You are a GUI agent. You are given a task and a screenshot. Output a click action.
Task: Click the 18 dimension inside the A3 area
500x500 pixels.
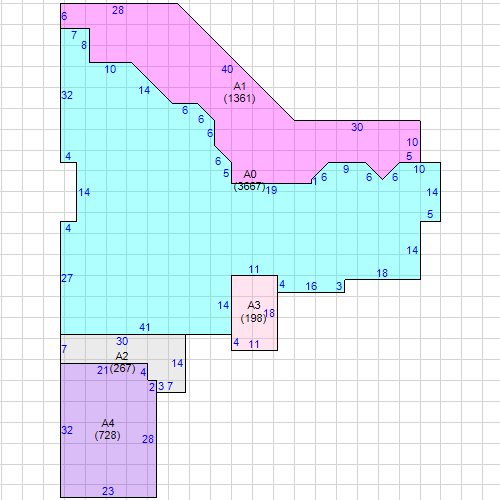tap(269, 313)
